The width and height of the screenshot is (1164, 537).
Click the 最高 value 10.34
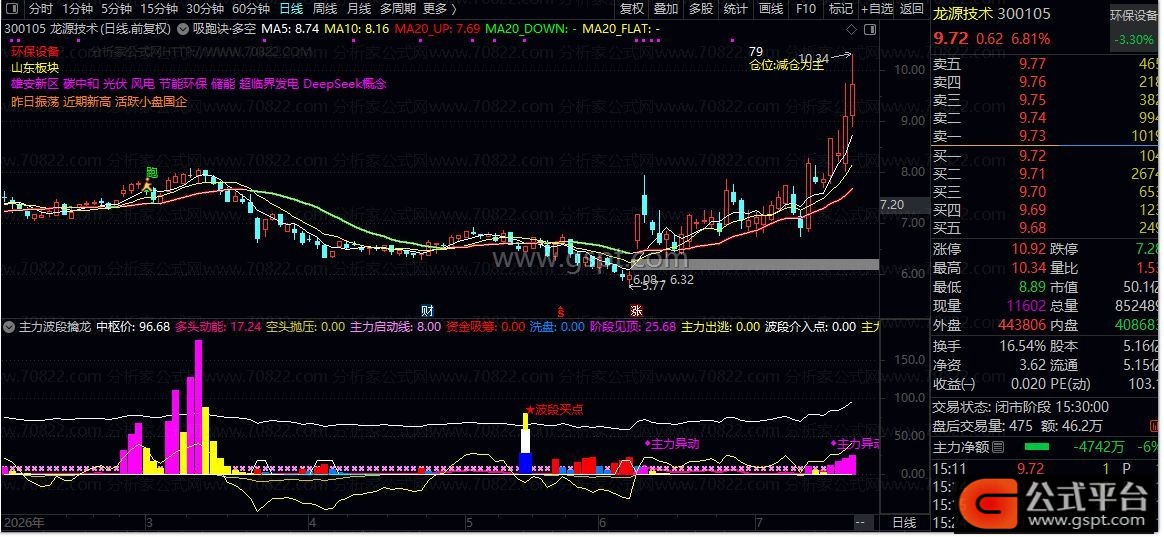point(1029,267)
